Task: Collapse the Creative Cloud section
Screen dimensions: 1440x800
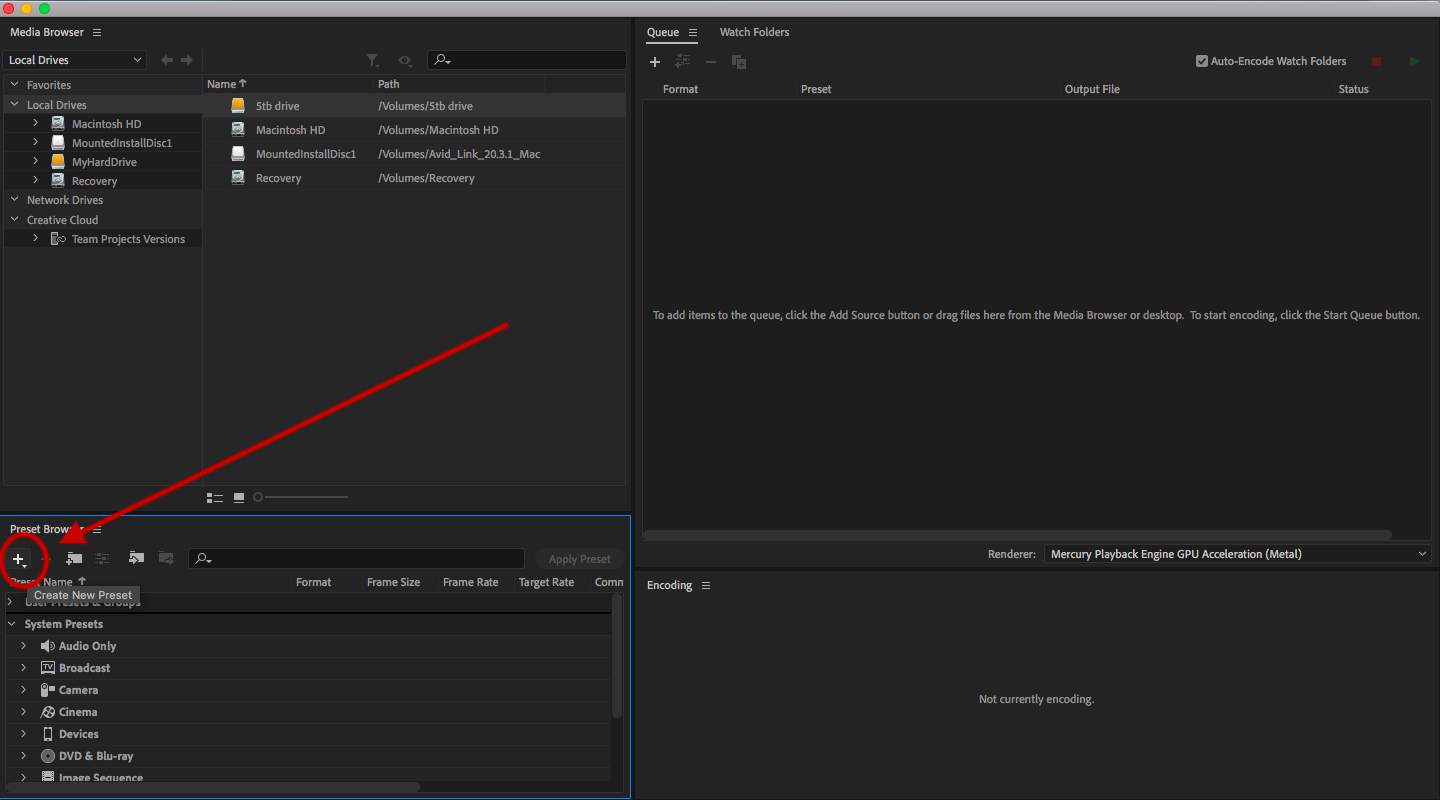Action: [x=15, y=219]
